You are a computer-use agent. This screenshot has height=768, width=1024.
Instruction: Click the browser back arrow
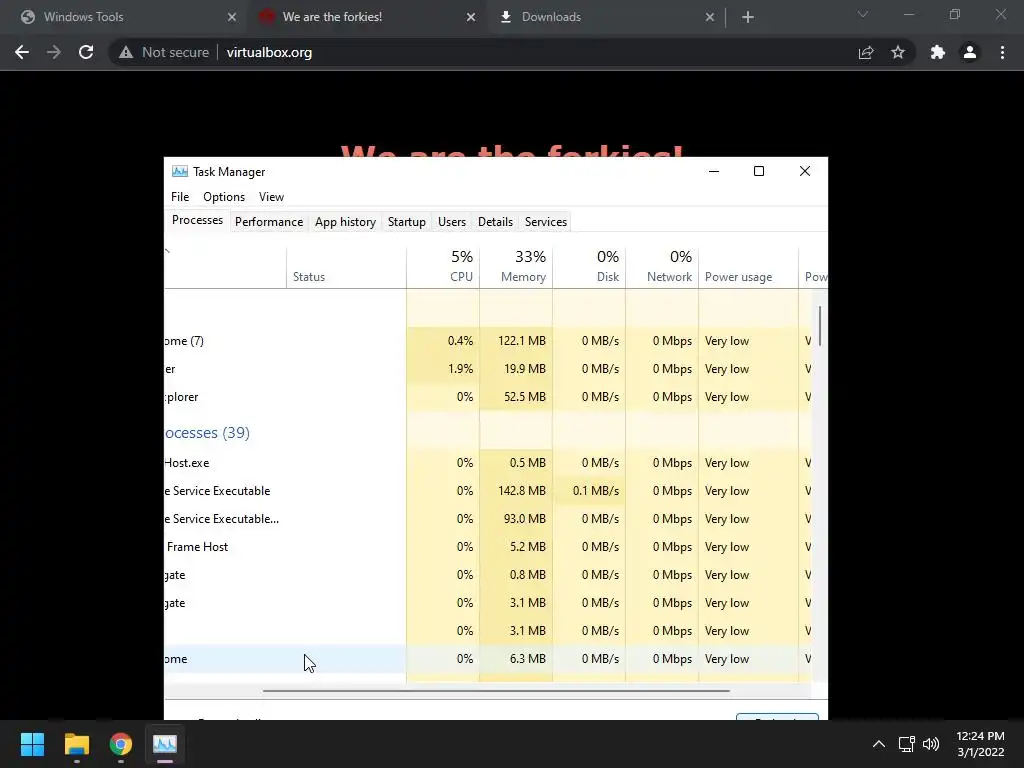[x=22, y=52]
